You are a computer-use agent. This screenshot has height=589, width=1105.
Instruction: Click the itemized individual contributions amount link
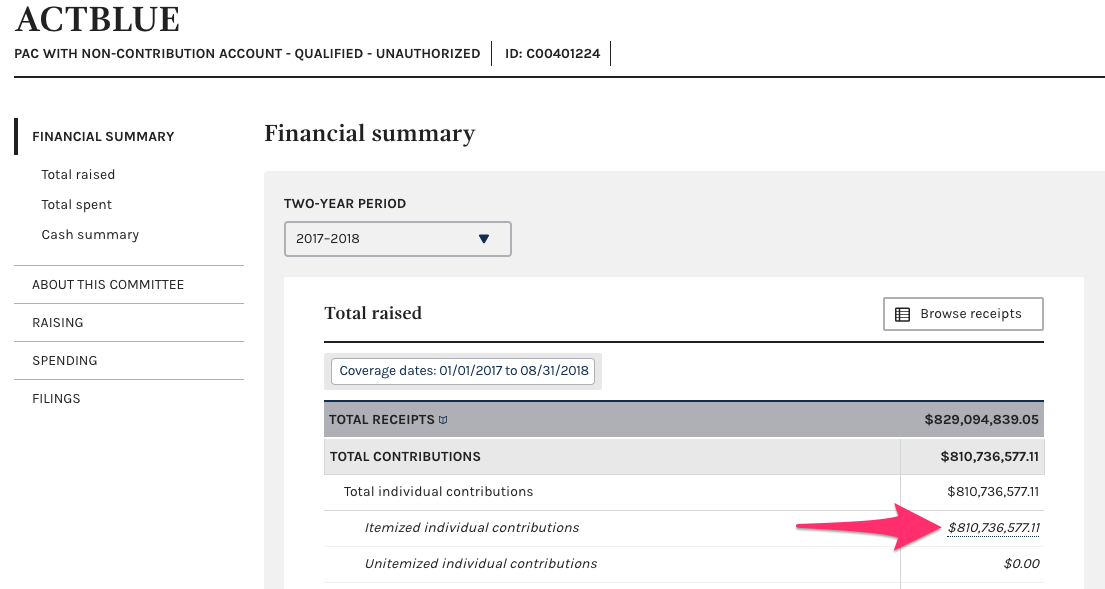pyautogui.click(x=993, y=528)
